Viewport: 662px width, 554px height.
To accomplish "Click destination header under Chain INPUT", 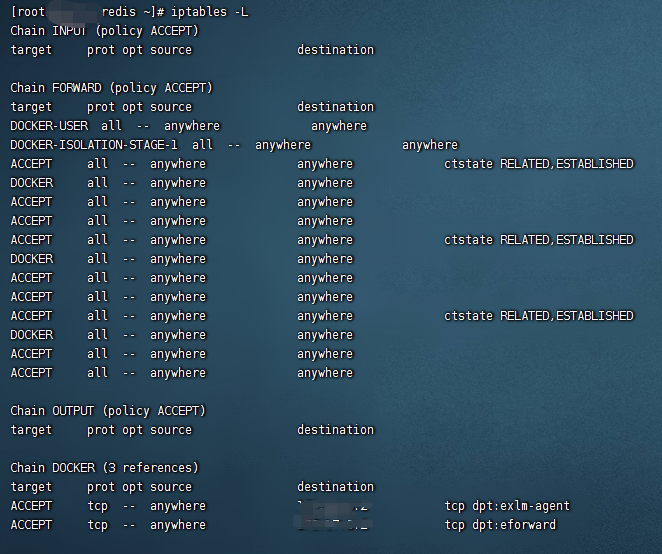I will point(335,49).
